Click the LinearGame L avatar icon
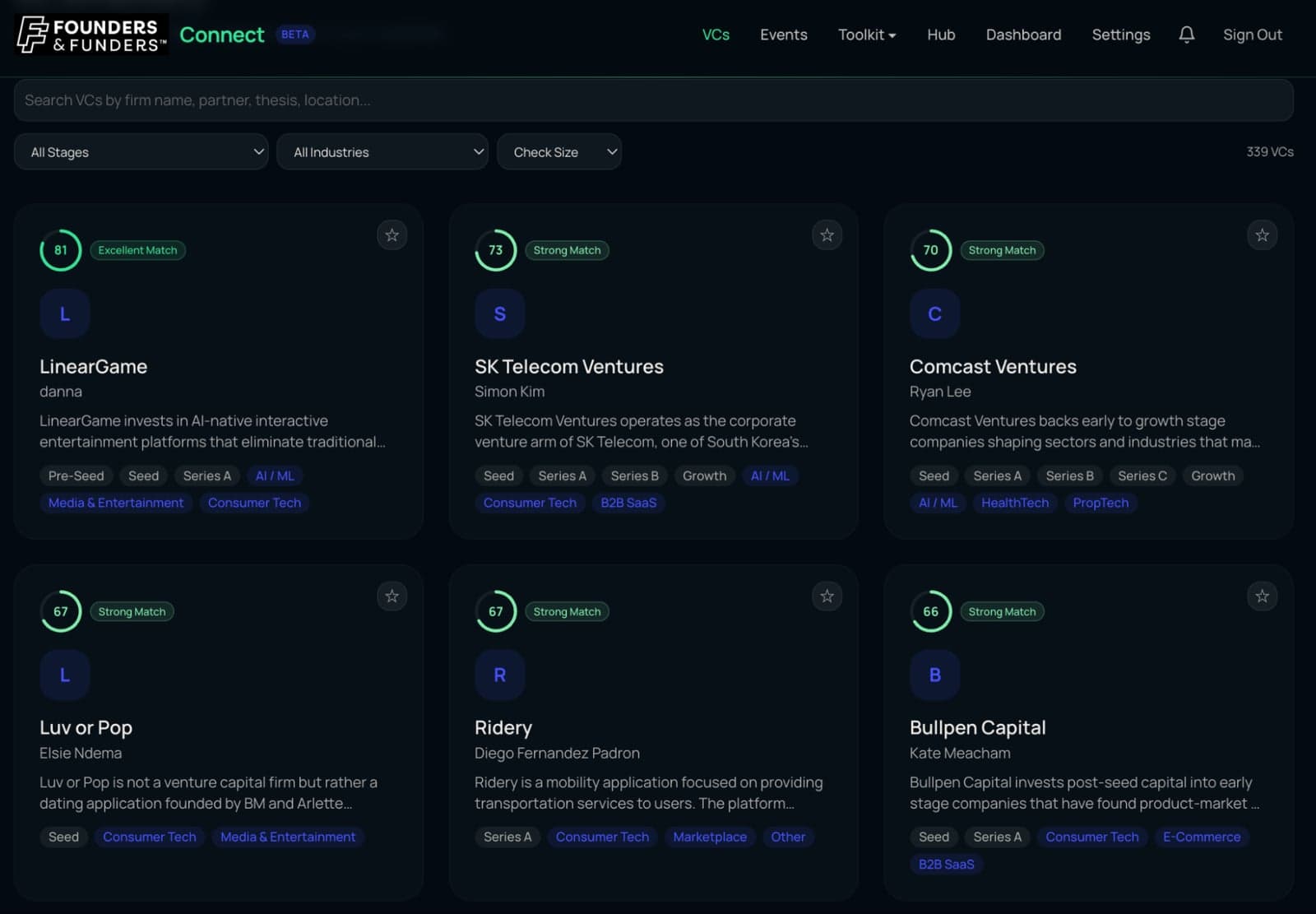Viewport: 1316px width, 914px height. [x=65, y=314]
